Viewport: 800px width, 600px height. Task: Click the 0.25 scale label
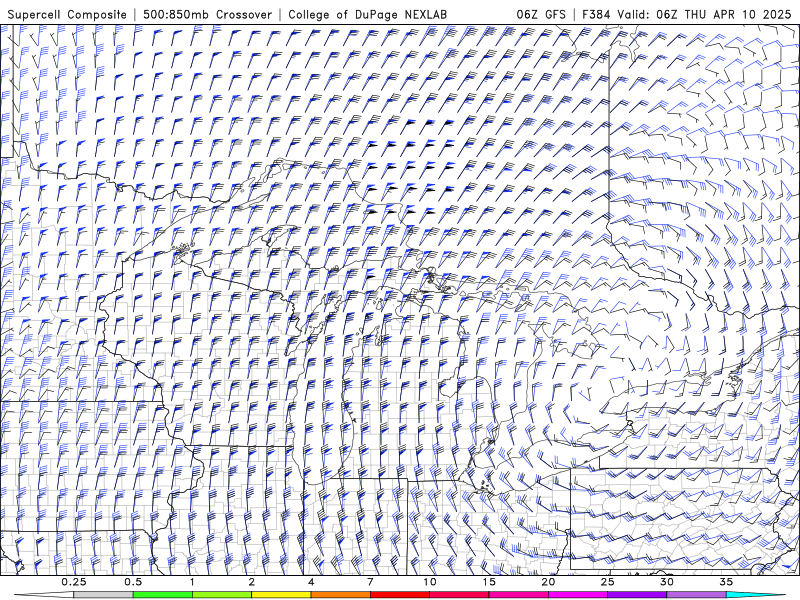click(73, 582)
